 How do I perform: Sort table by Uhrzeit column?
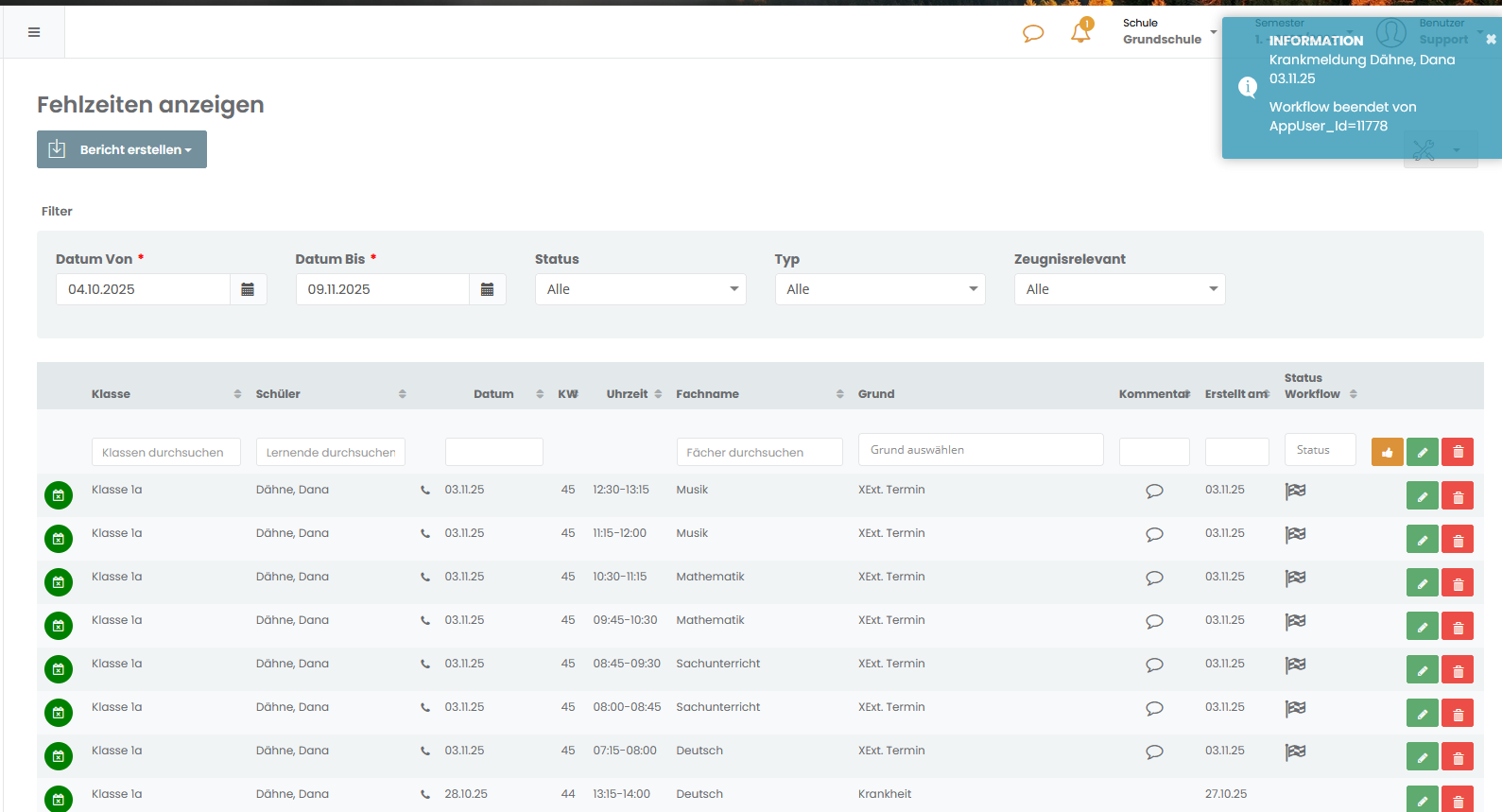pyautogui.click(x=658, y=394)
